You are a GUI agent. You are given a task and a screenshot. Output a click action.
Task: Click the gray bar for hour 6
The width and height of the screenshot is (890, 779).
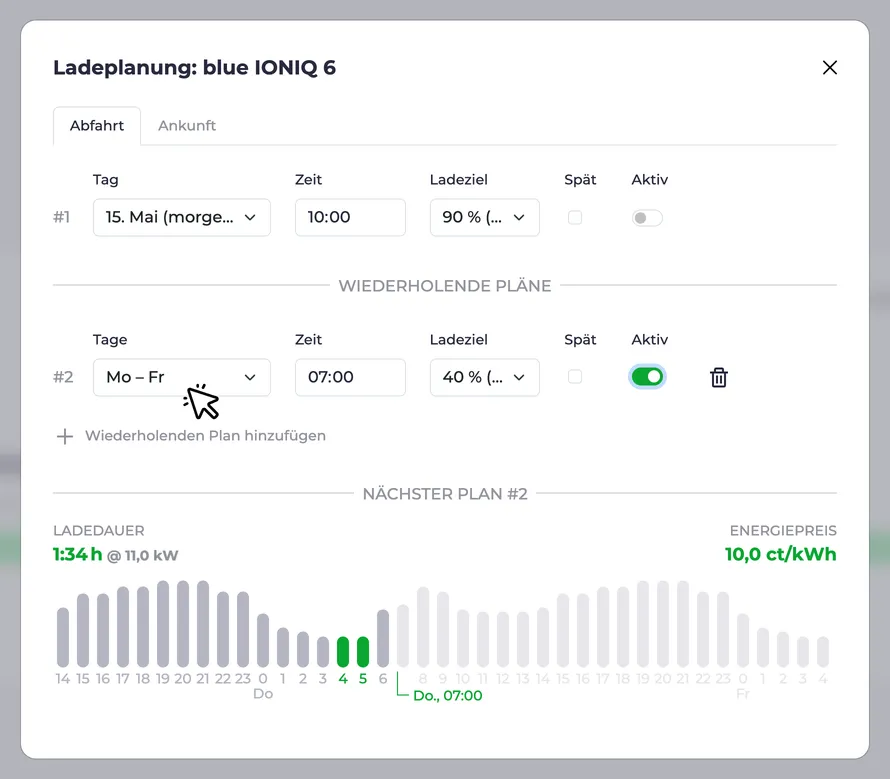tap(383, 639)
